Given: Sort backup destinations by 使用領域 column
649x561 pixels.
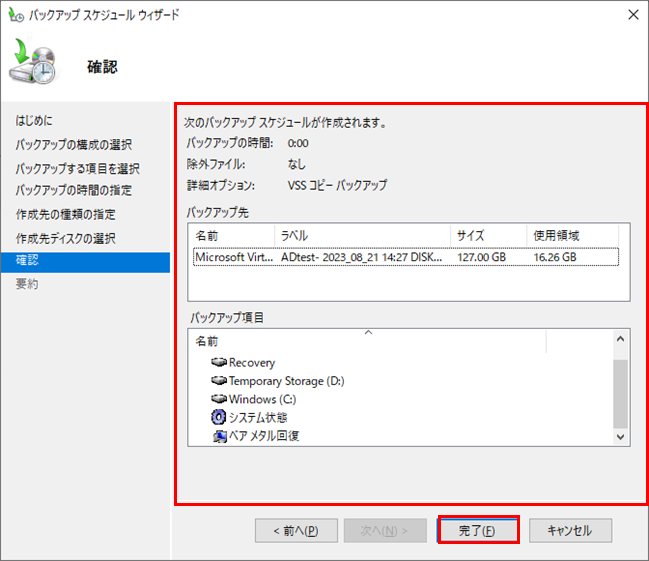Looking at the screenshot, I should coord(573,236).
